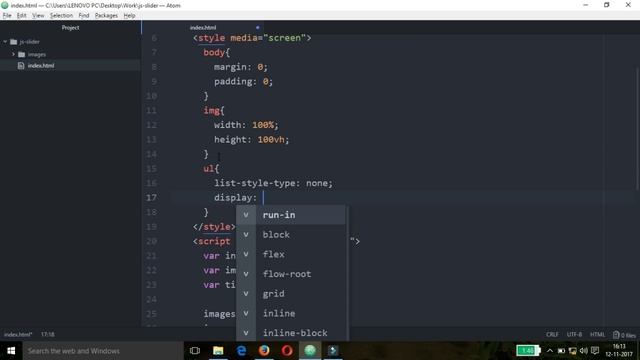Choose flow-root from autocomplete suggestions
This screenshot has height=360, width=640.
click(291, 274)
